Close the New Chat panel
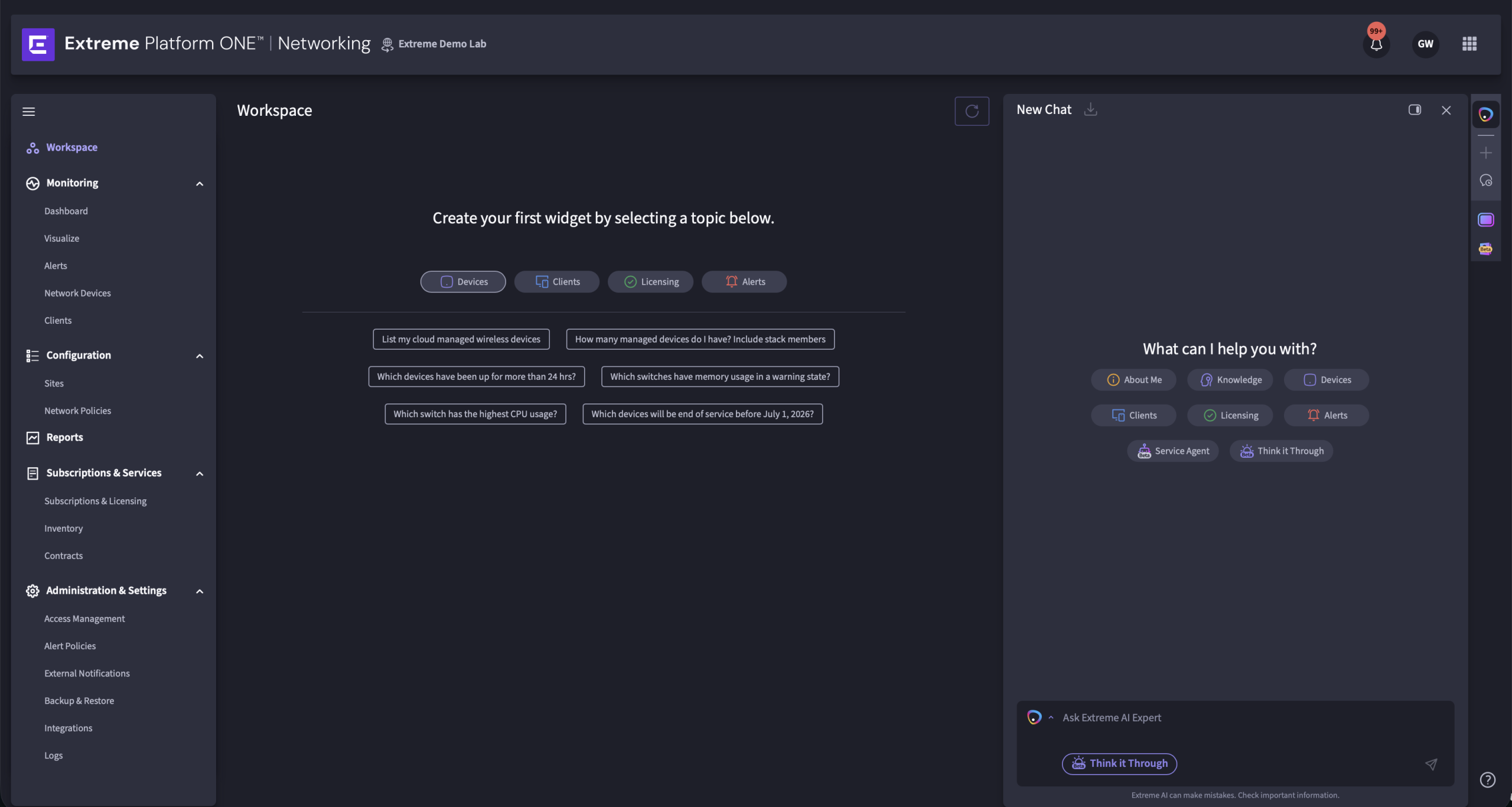 (1446, 110)
